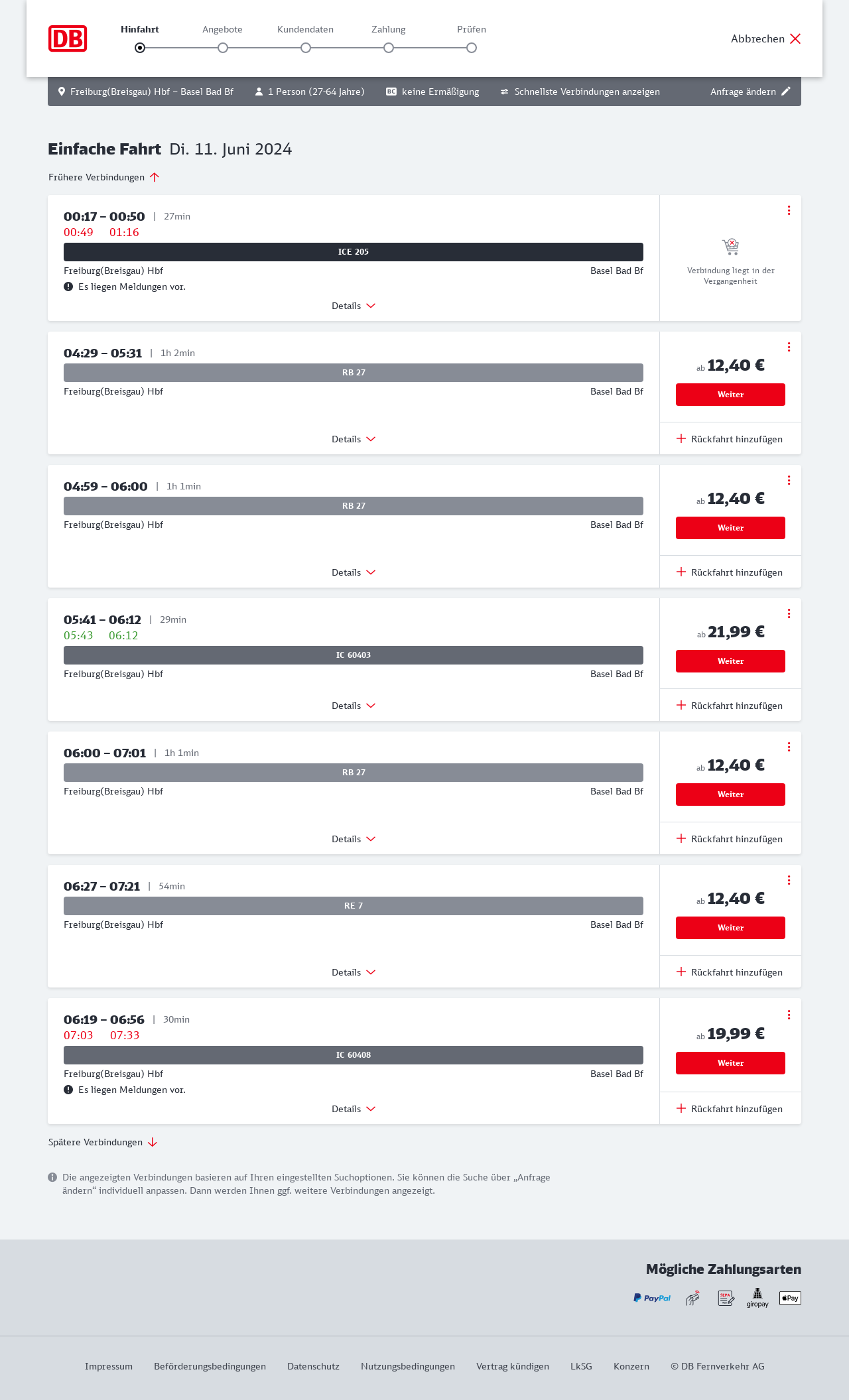
Task: Click the Abbrechen X icon
Action: coord(795,38)
